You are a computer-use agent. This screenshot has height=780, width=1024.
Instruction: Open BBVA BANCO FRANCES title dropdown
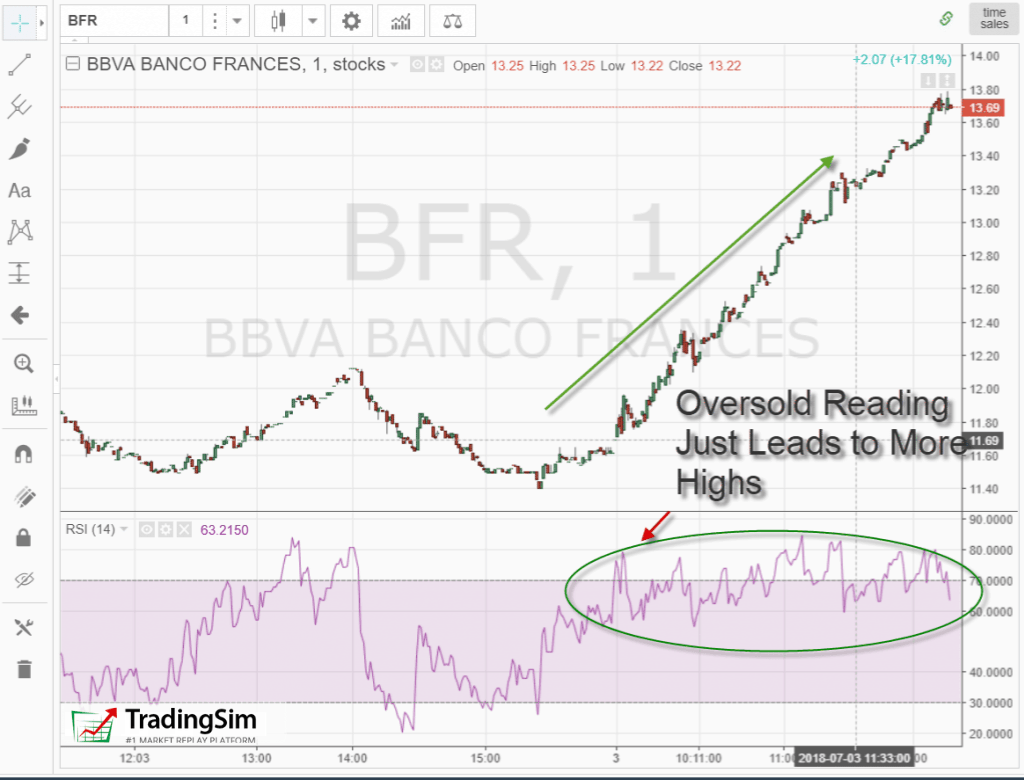coord(394,65)
